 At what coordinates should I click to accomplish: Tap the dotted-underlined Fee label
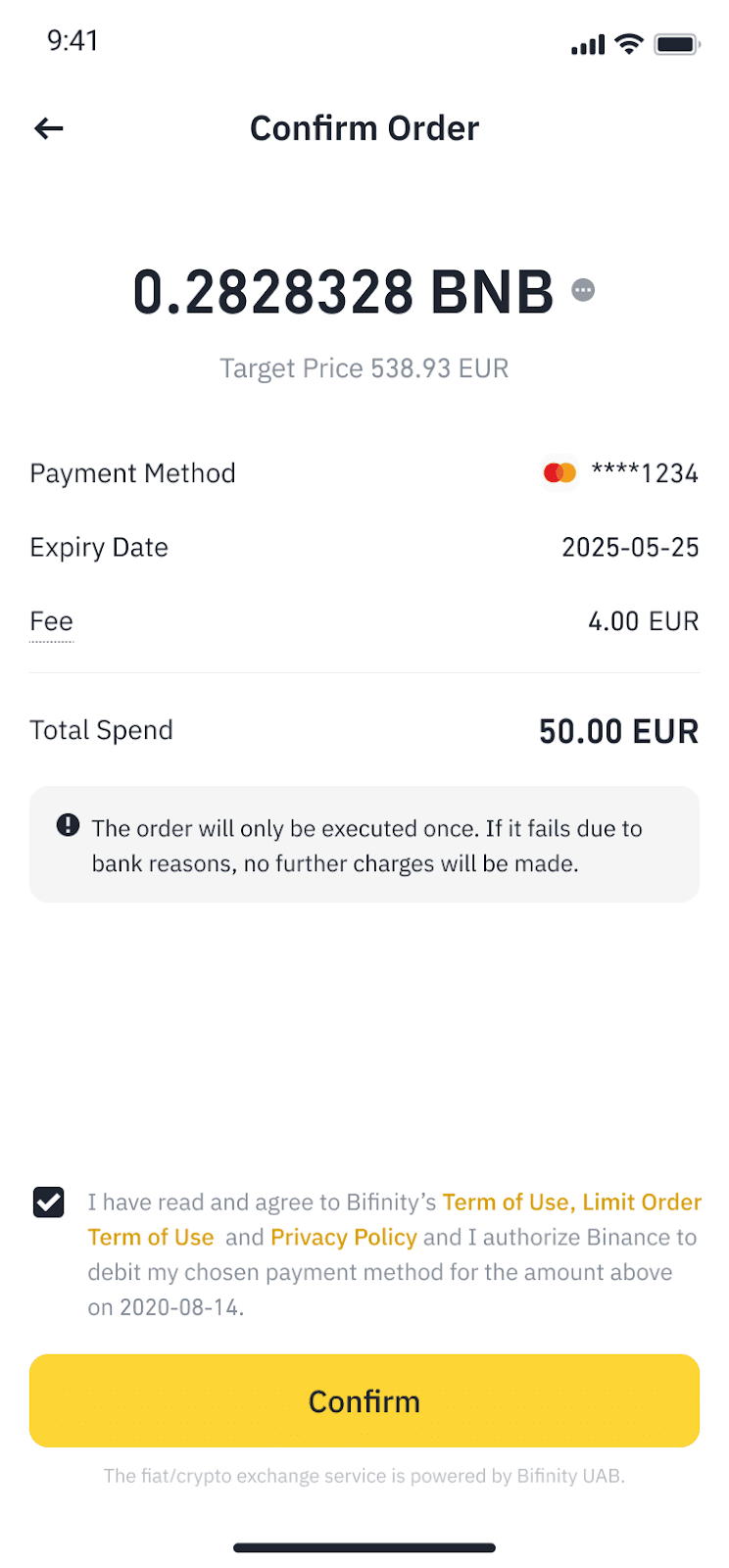(x=52, y=622)
